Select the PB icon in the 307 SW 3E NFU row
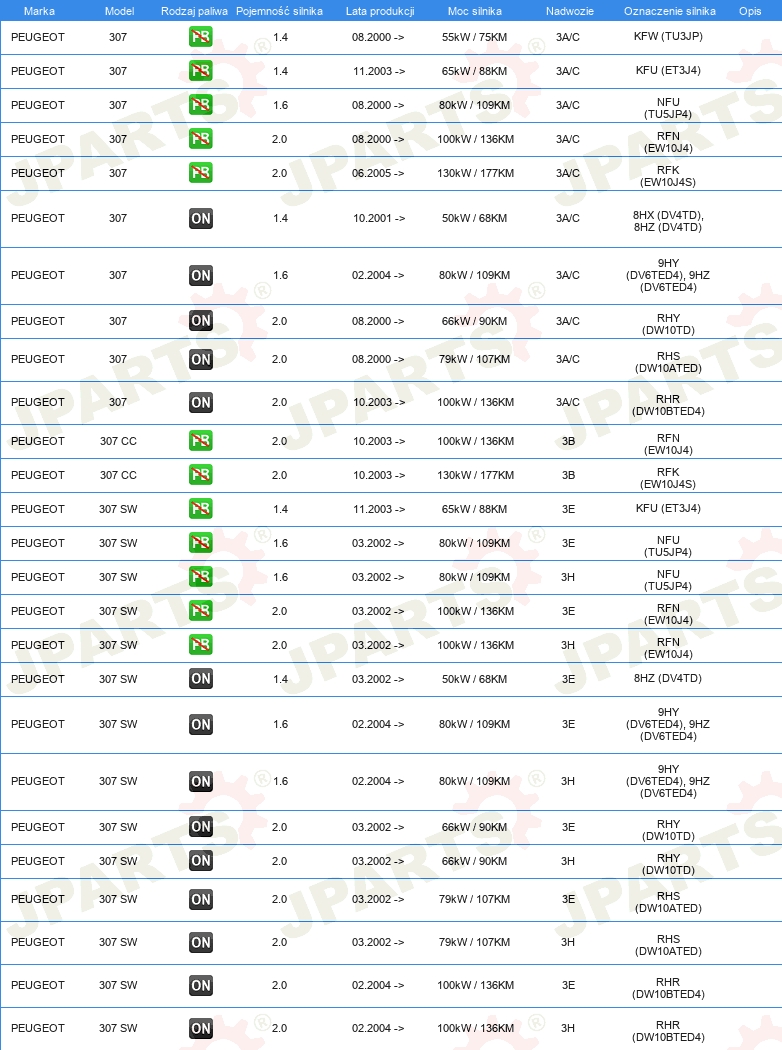Image resolution: width=782 pixels, height=1050 pixels. point(201,543)
